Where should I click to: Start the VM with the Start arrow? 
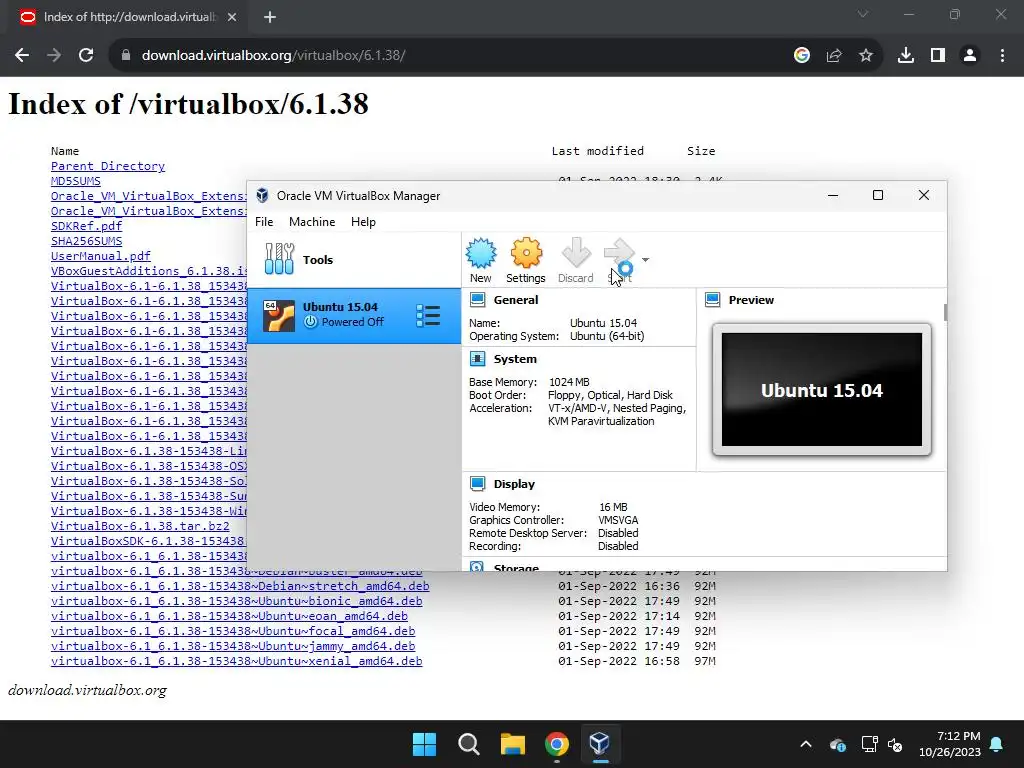pos(619,253)
